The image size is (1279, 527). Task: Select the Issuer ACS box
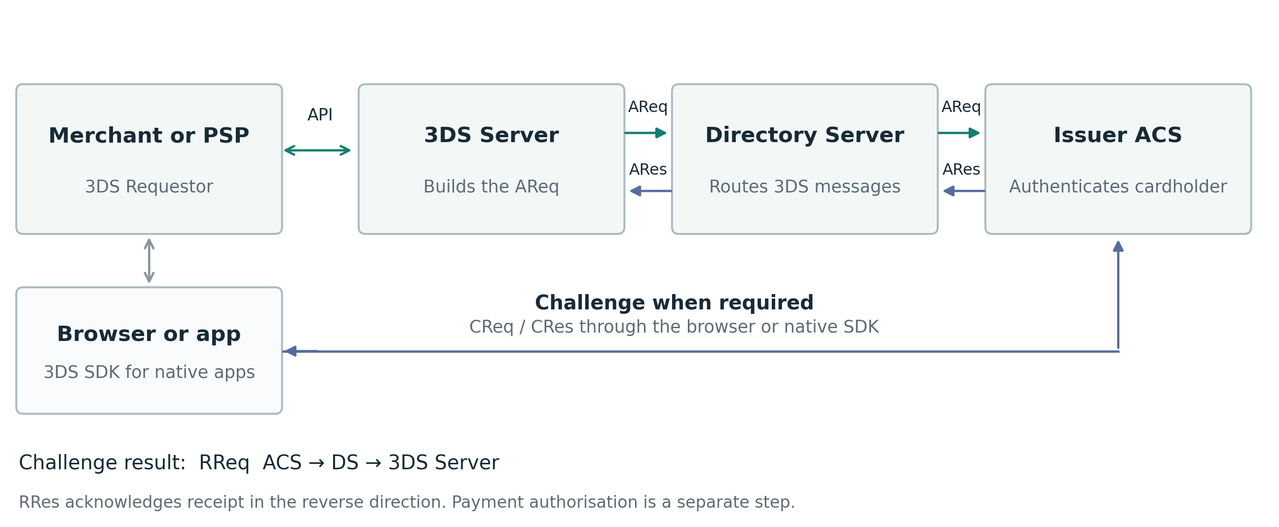(x=1118, y=159)
